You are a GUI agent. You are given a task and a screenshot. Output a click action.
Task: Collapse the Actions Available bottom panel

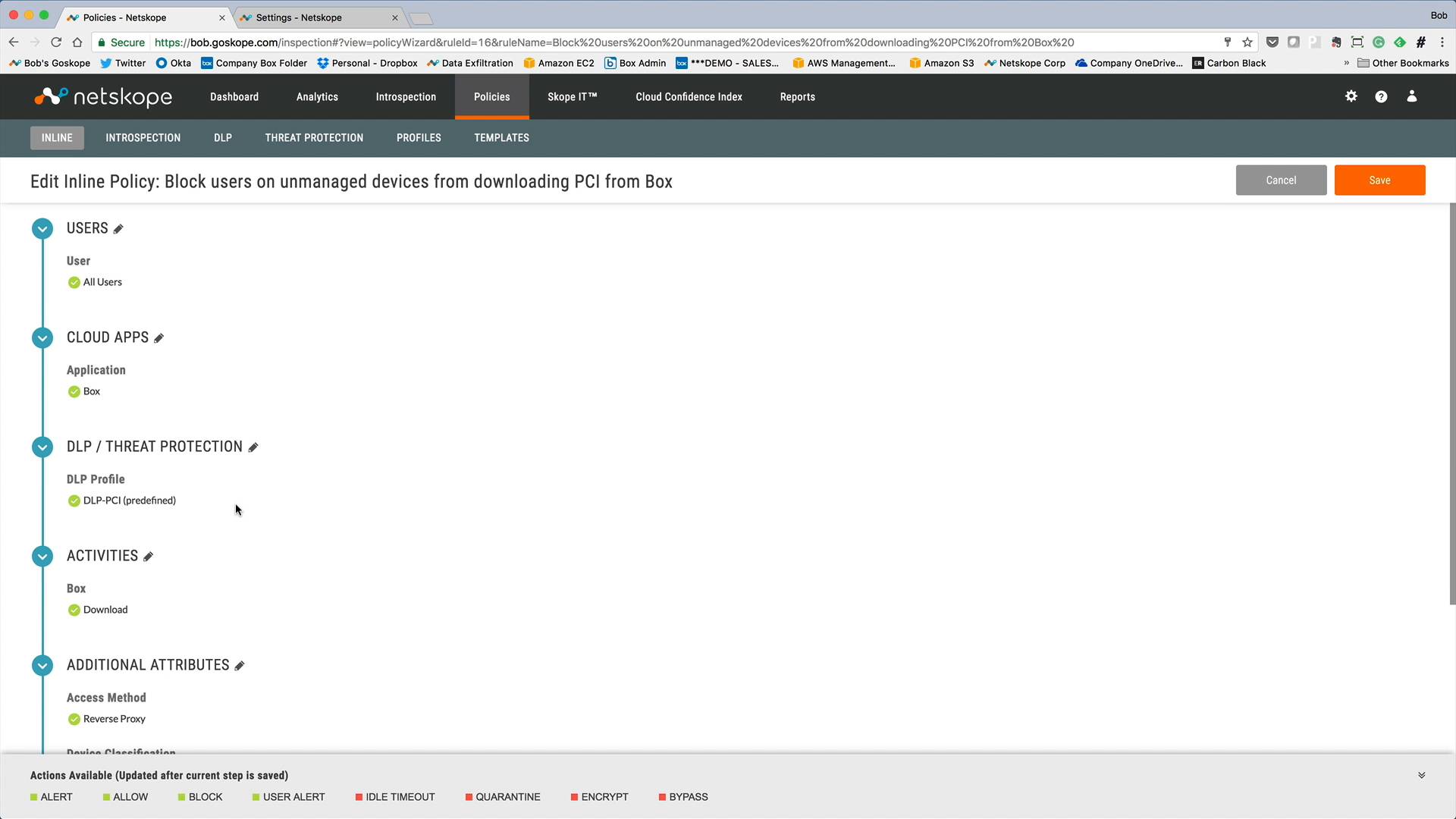[1421, 775]
